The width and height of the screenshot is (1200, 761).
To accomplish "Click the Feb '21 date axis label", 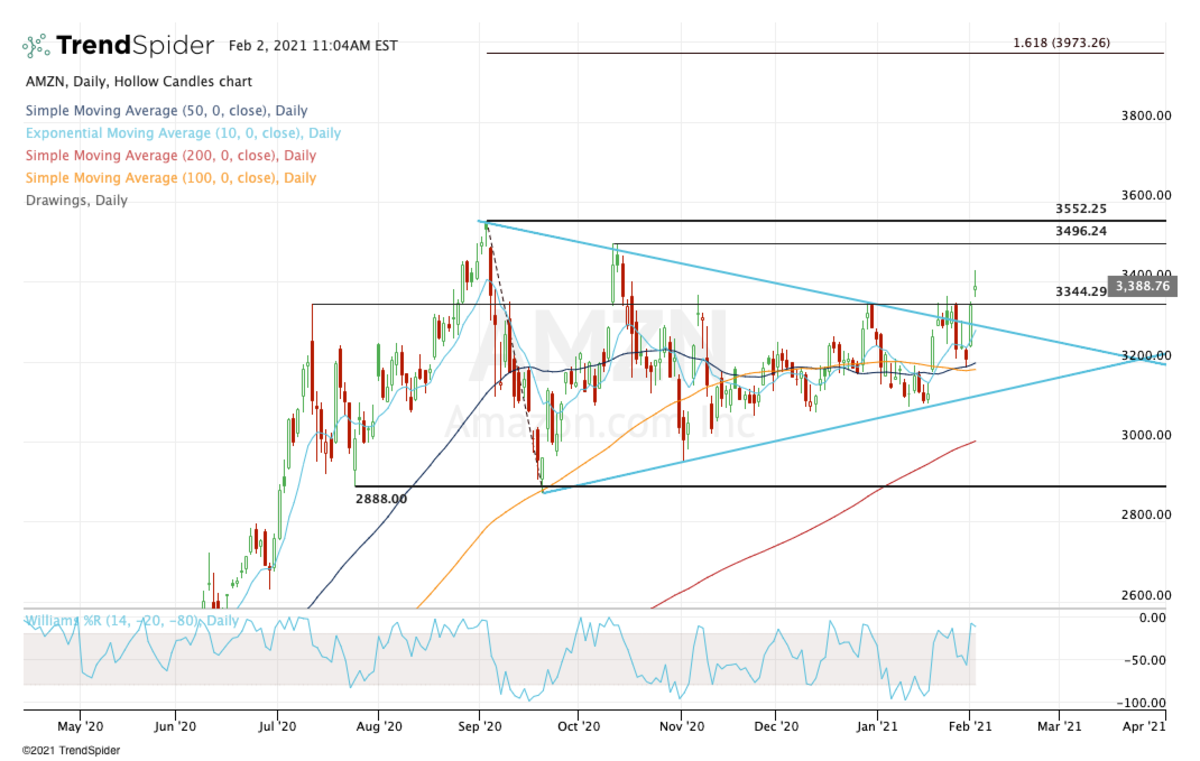I will 970,727.
